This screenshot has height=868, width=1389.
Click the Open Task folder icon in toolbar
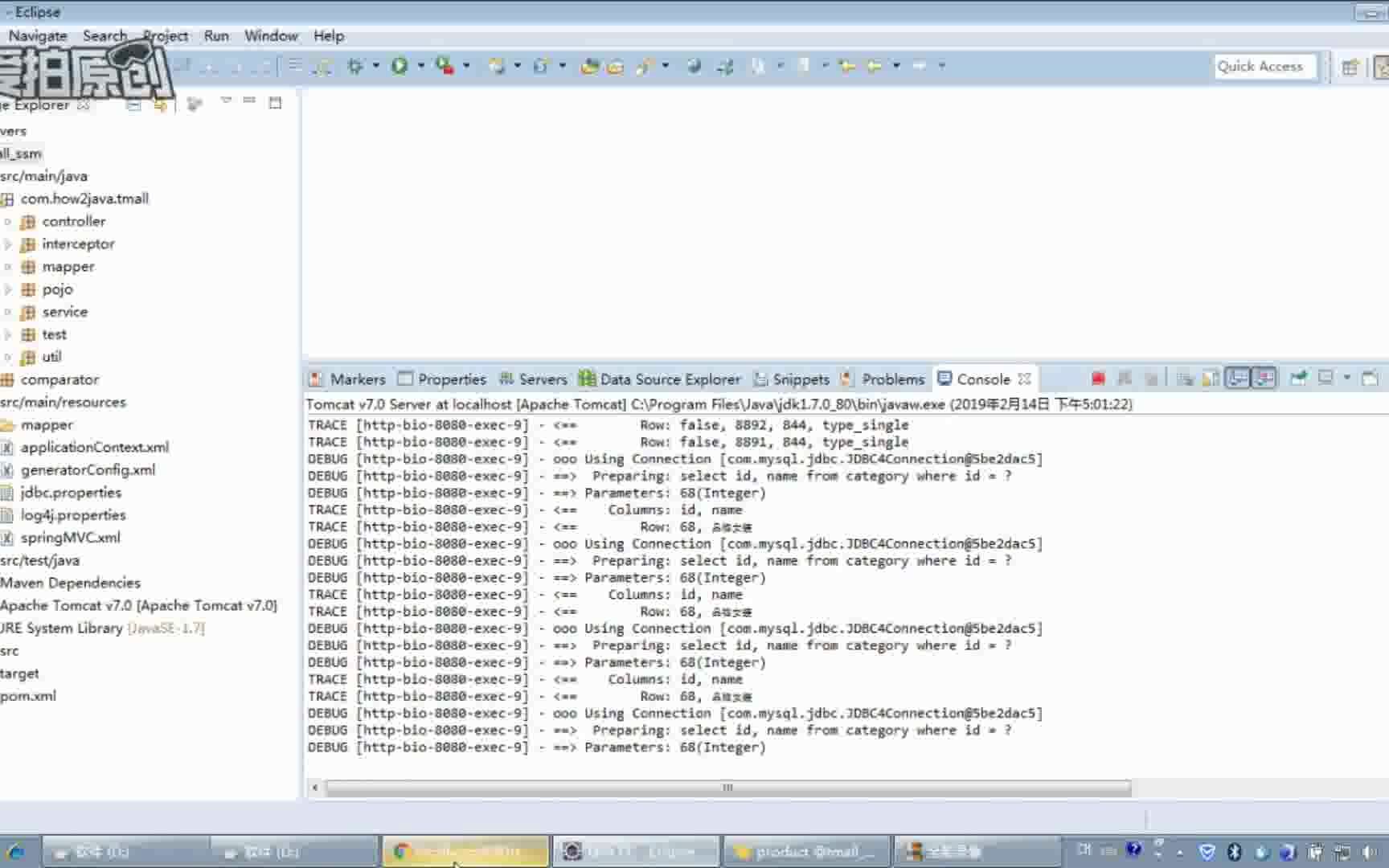(615, 67)
